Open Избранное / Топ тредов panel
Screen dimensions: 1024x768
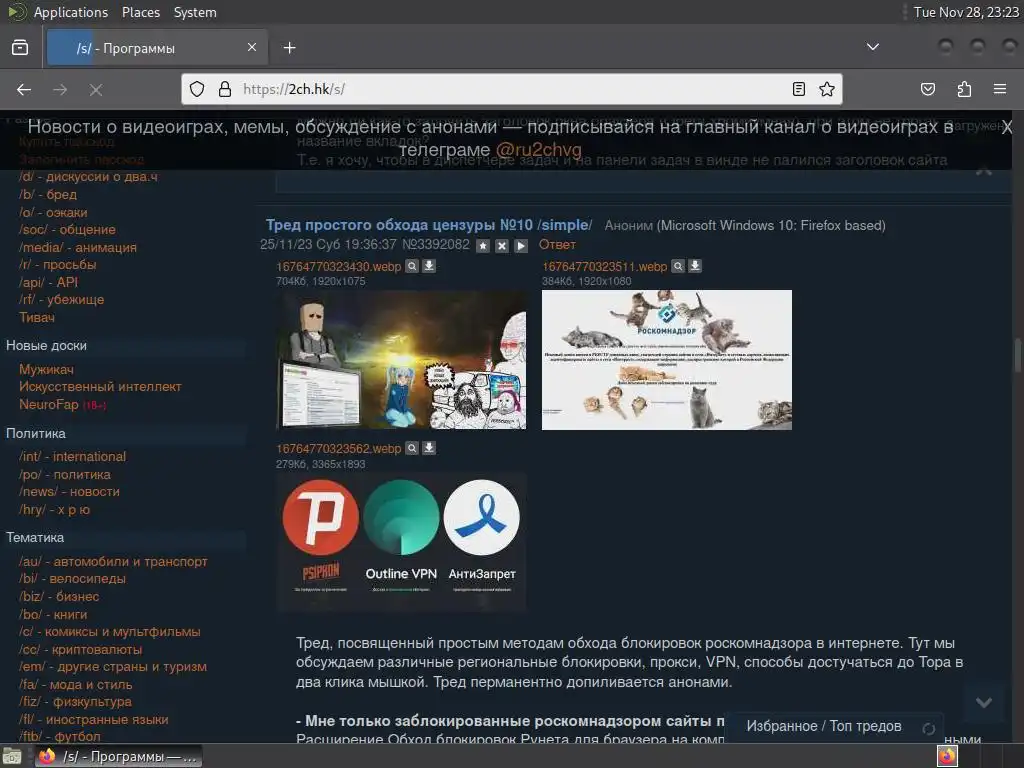coord(824,726)
